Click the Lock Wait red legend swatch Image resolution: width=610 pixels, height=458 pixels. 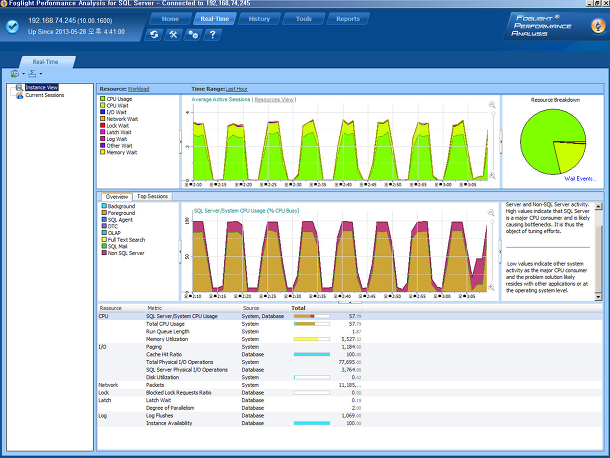tap(103, 126)
